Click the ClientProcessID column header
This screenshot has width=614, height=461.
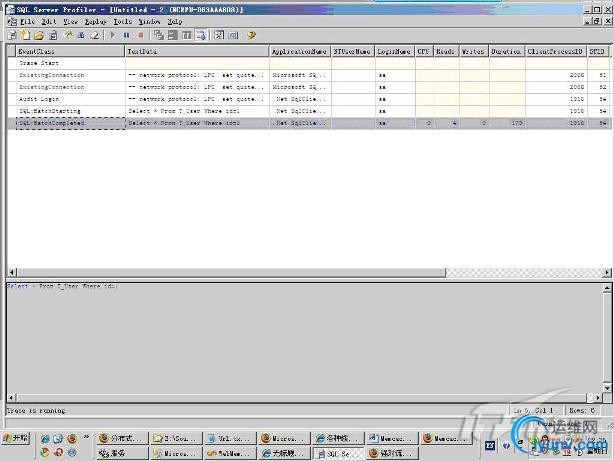[556, 51]
